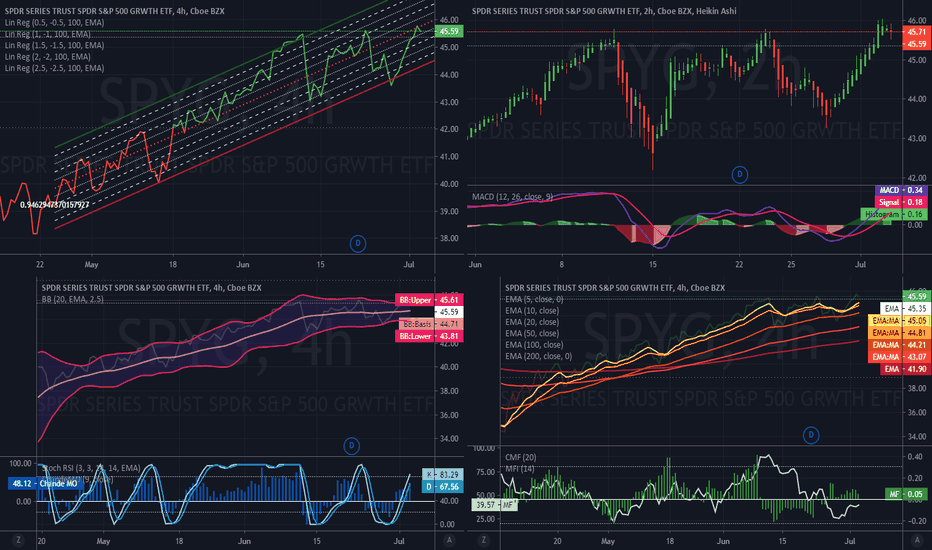The image size is (932, 550).
Task: Click the 2h Heikin Ashi chart title
Action: [x=604, y=11]
